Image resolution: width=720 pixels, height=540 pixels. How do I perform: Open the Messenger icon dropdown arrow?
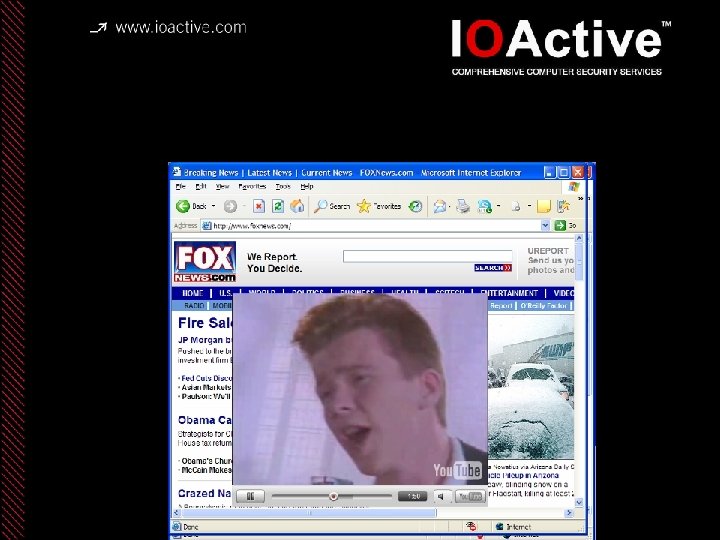coord(499,206)
